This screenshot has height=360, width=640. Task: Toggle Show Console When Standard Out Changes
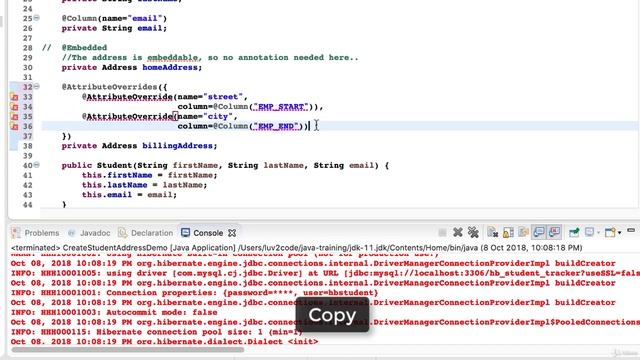point(539,232)
